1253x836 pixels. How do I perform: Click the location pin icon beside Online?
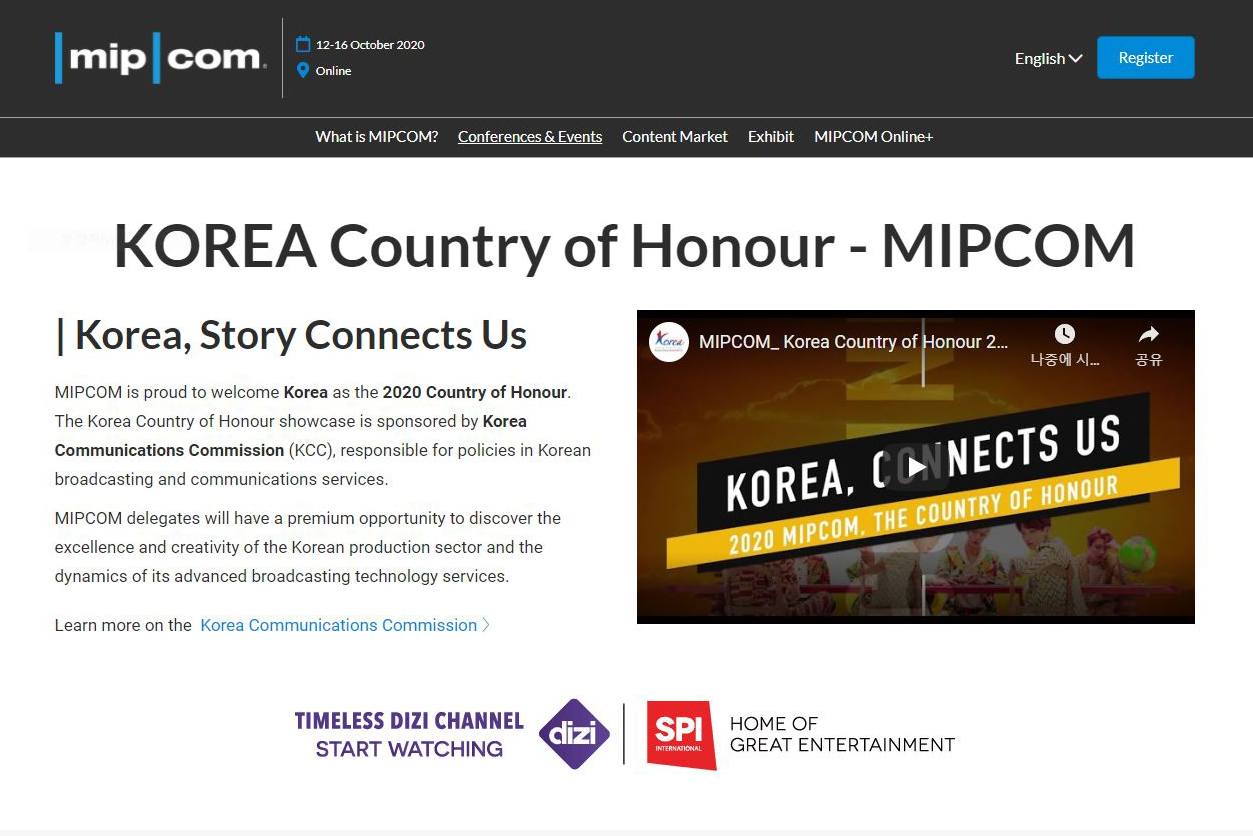(303, 70)
